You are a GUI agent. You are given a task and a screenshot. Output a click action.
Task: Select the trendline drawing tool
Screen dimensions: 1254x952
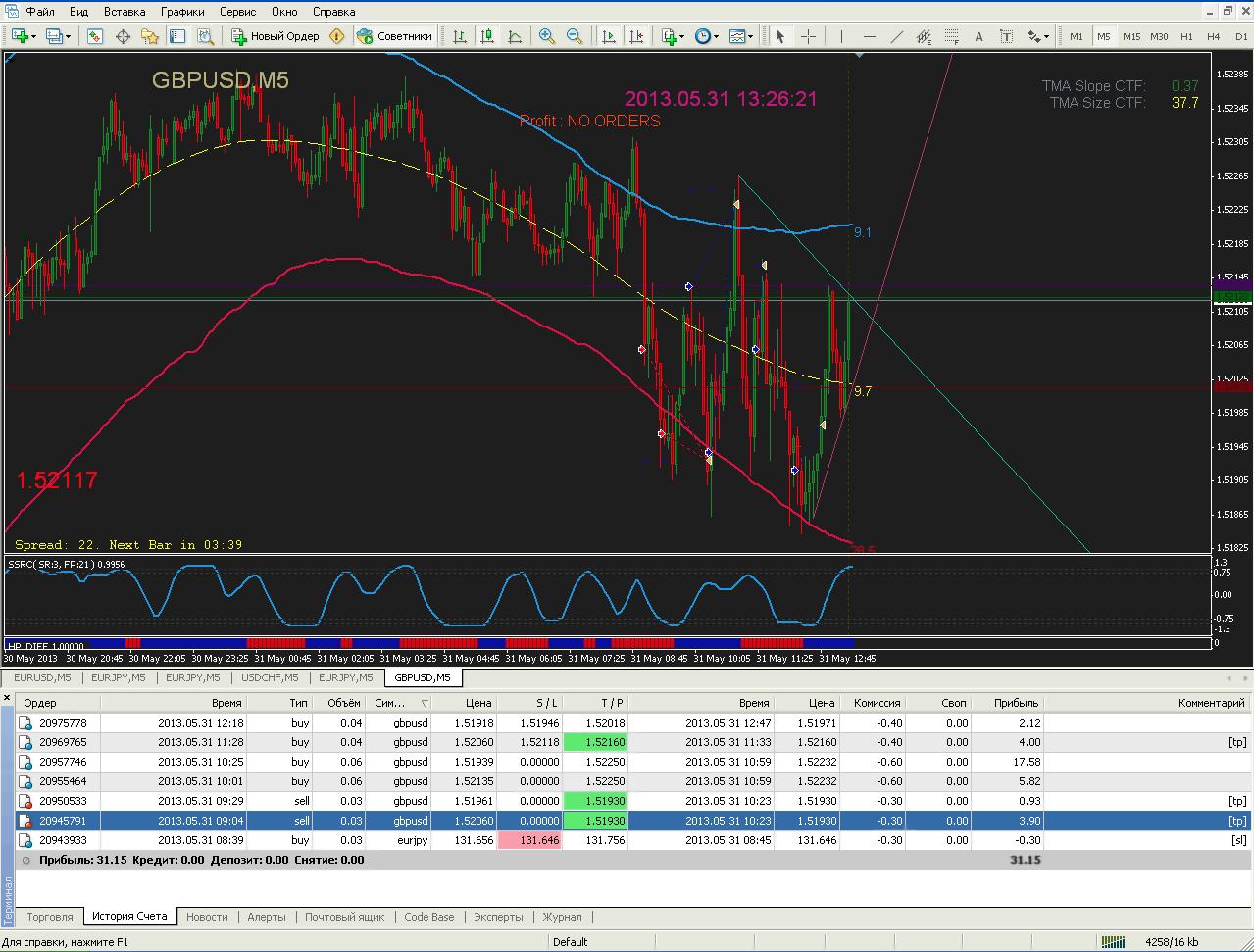click(896, 36)
